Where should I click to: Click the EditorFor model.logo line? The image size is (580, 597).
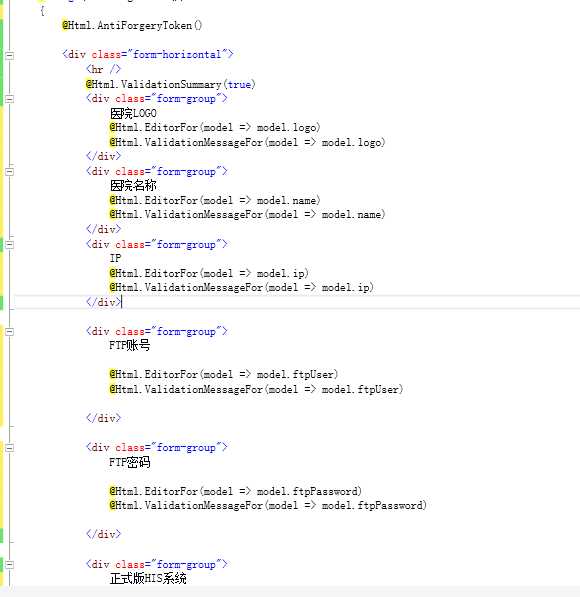(x=215, y=127)
